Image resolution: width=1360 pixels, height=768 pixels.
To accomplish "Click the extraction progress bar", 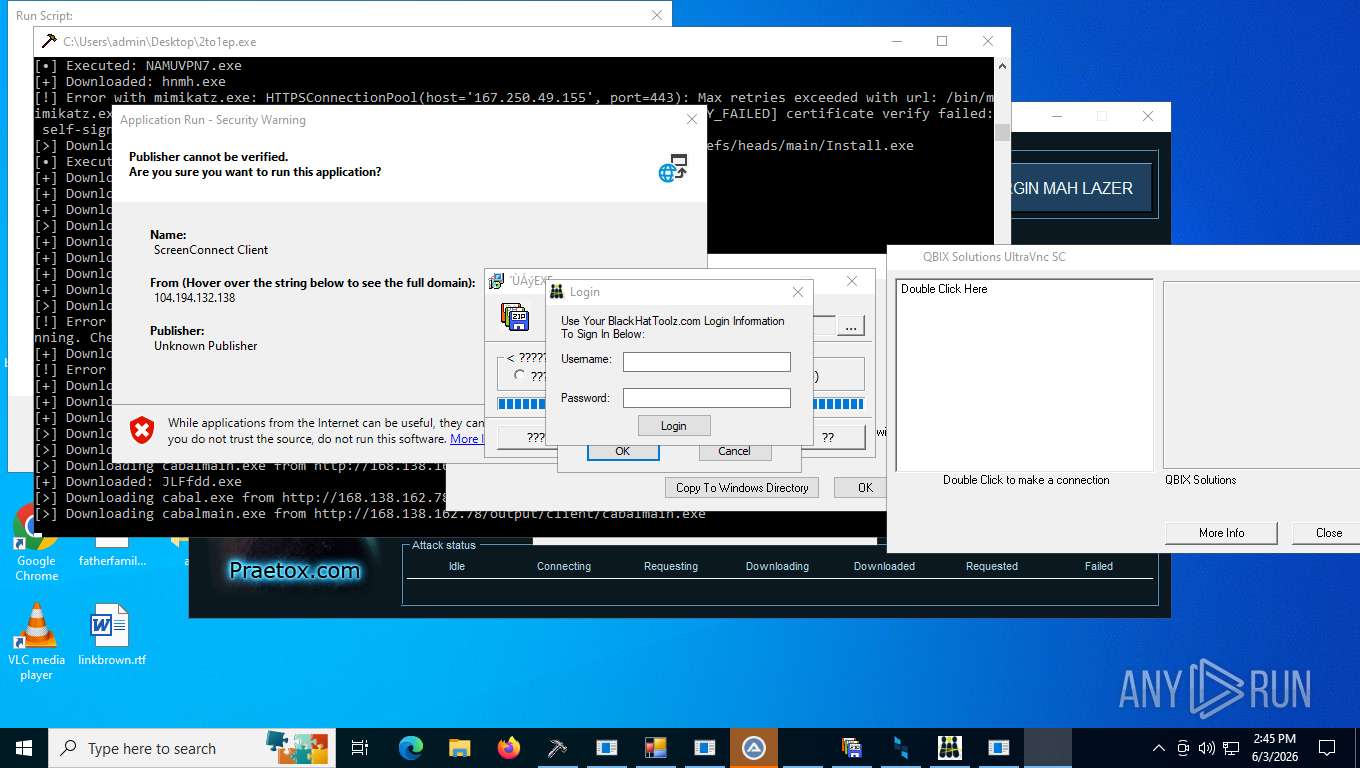I will (x=522, y=404).
